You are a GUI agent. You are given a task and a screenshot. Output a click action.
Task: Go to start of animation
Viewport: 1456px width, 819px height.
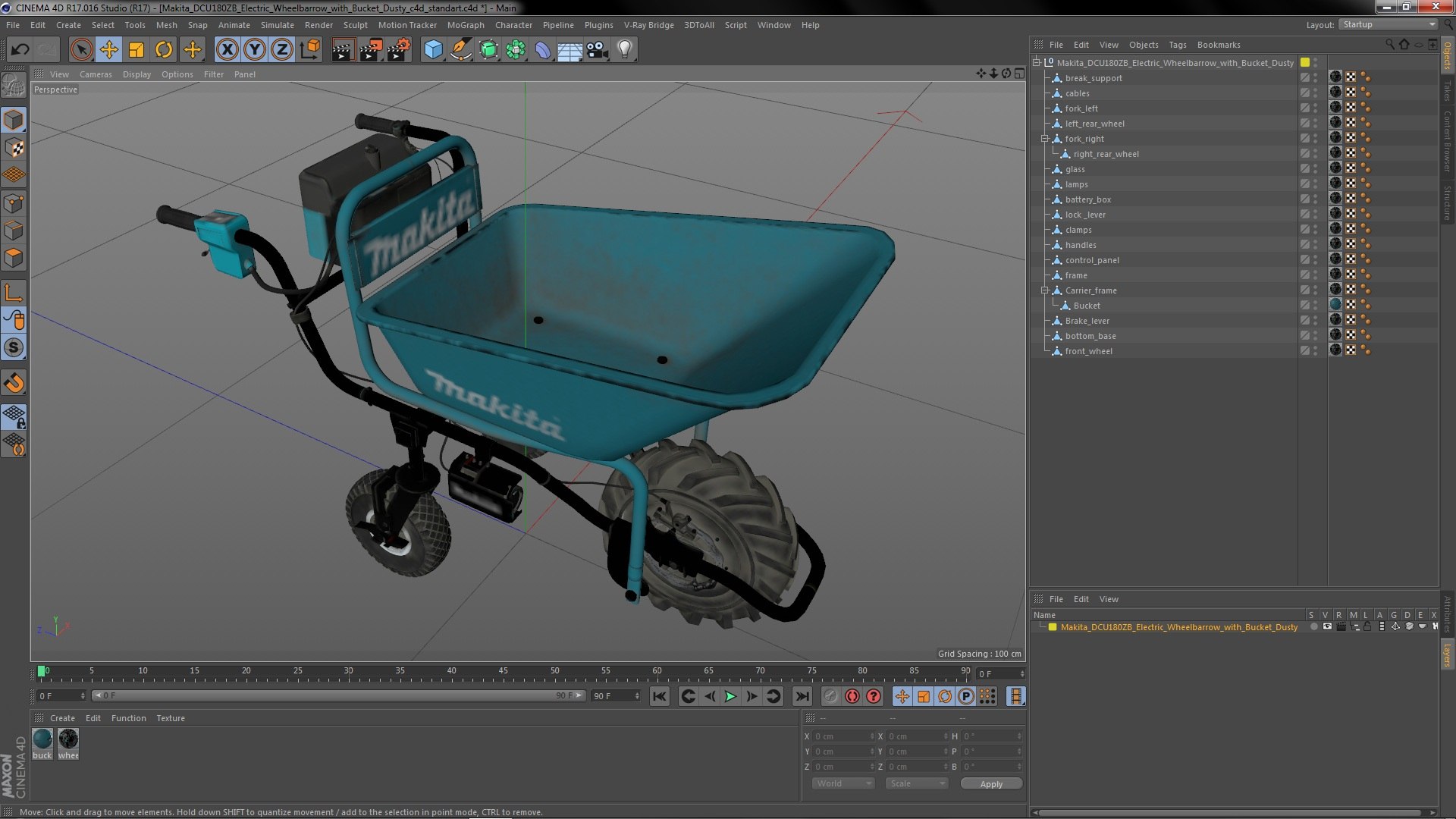point(660,696)
